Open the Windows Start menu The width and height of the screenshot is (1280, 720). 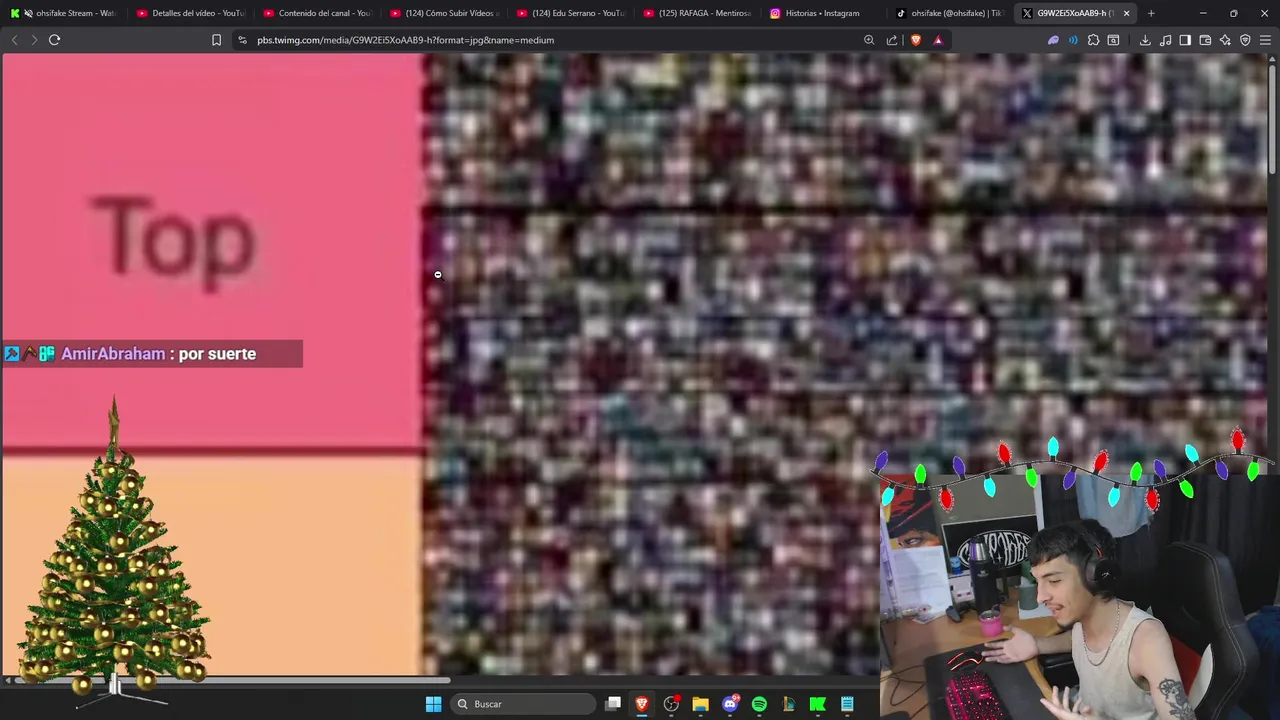click(x=433, y=704)
